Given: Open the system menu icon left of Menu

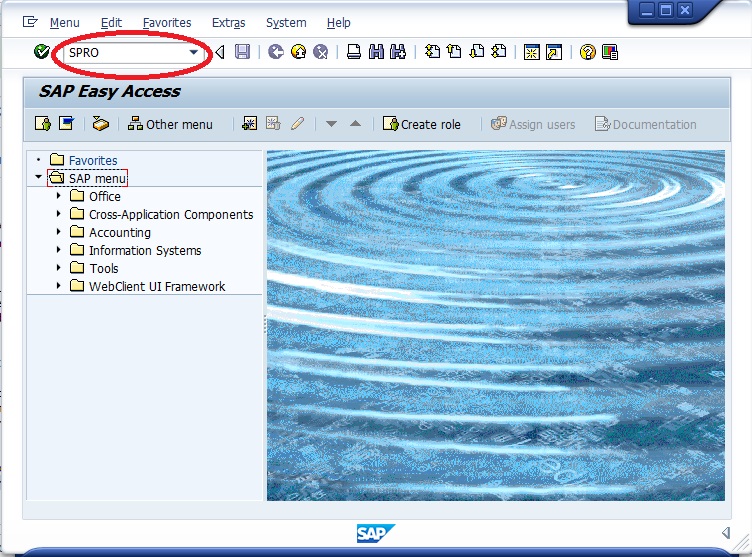Looking at the screenshot, I should click(30, 22).
